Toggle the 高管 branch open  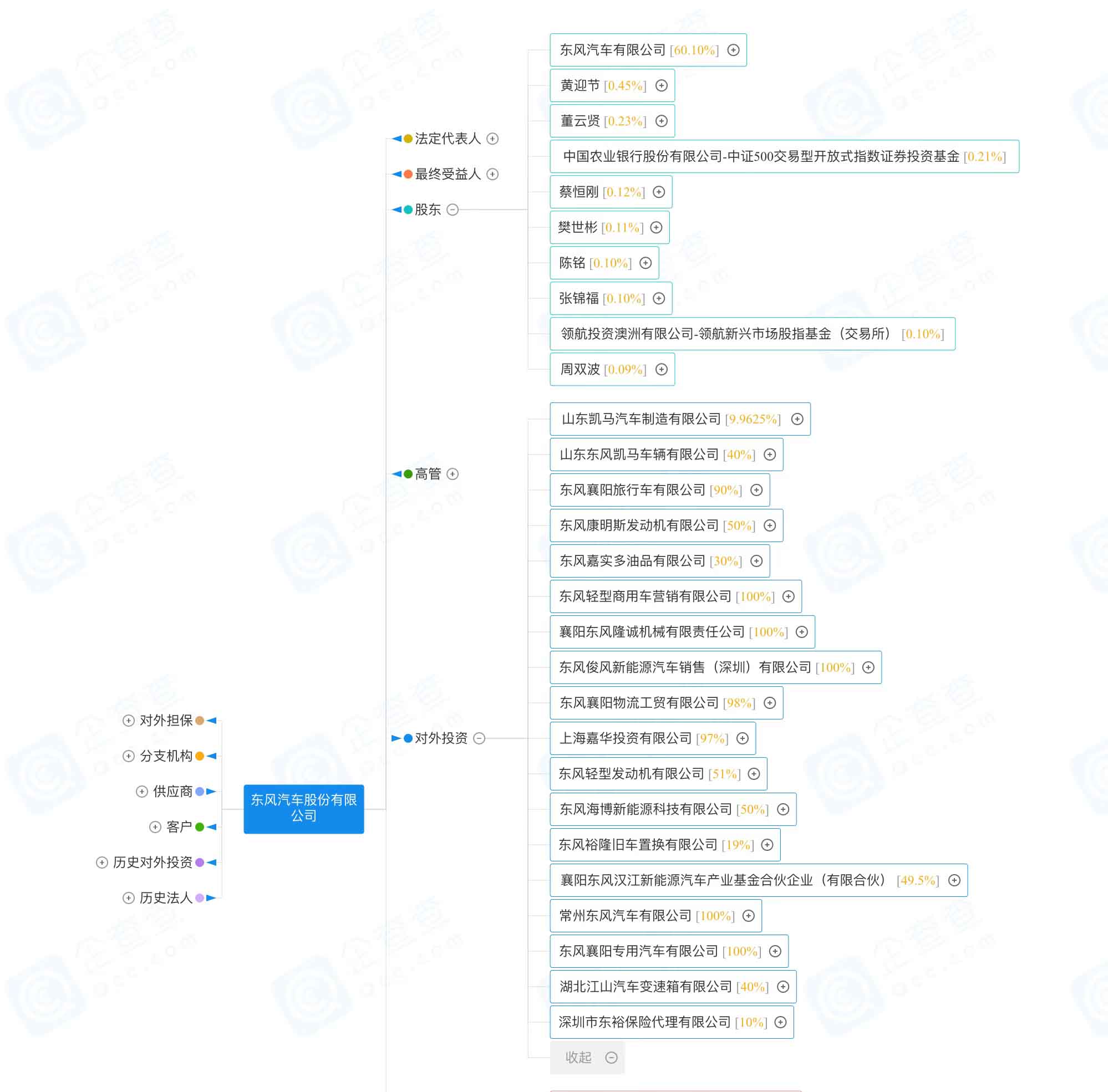(x=453, y=474)
